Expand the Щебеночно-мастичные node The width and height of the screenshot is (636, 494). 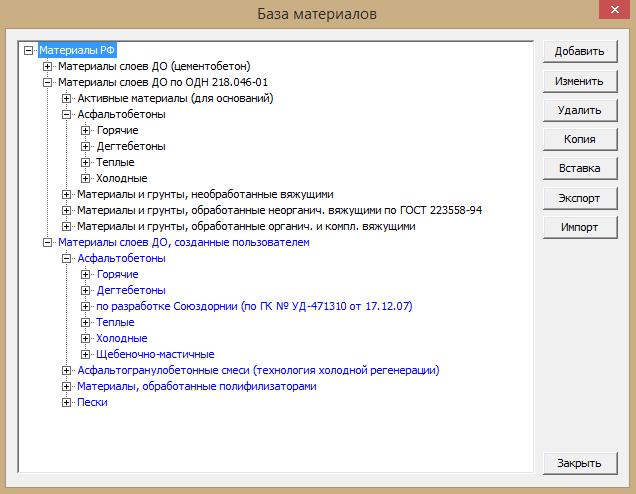(85, 354)
